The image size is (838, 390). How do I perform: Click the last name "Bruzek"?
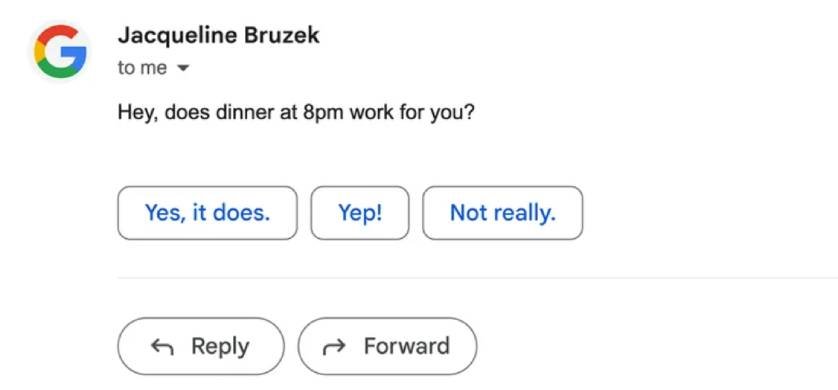click(x=282, y=35)
